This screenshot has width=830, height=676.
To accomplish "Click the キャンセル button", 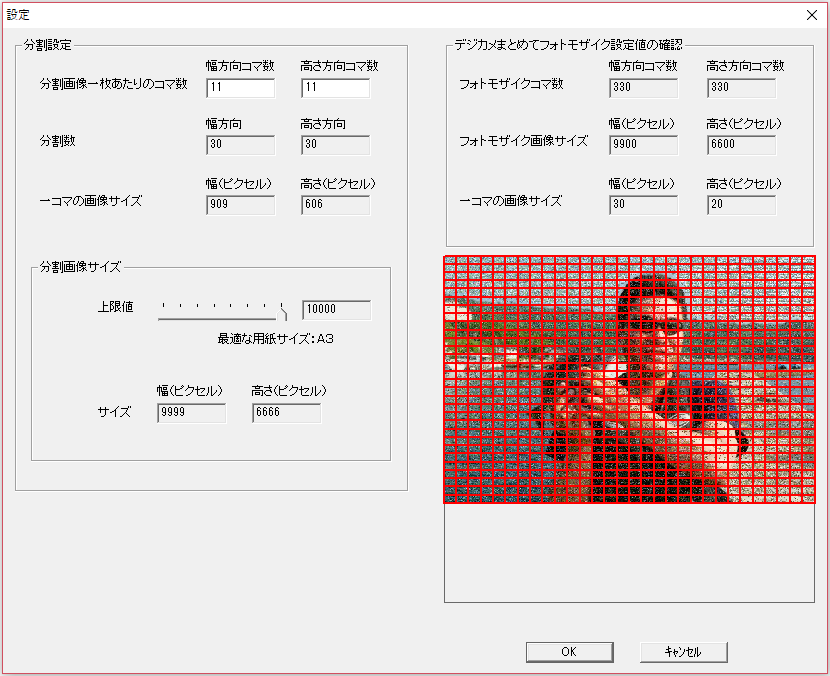I will pyautogui.click(x=683, y=652).
